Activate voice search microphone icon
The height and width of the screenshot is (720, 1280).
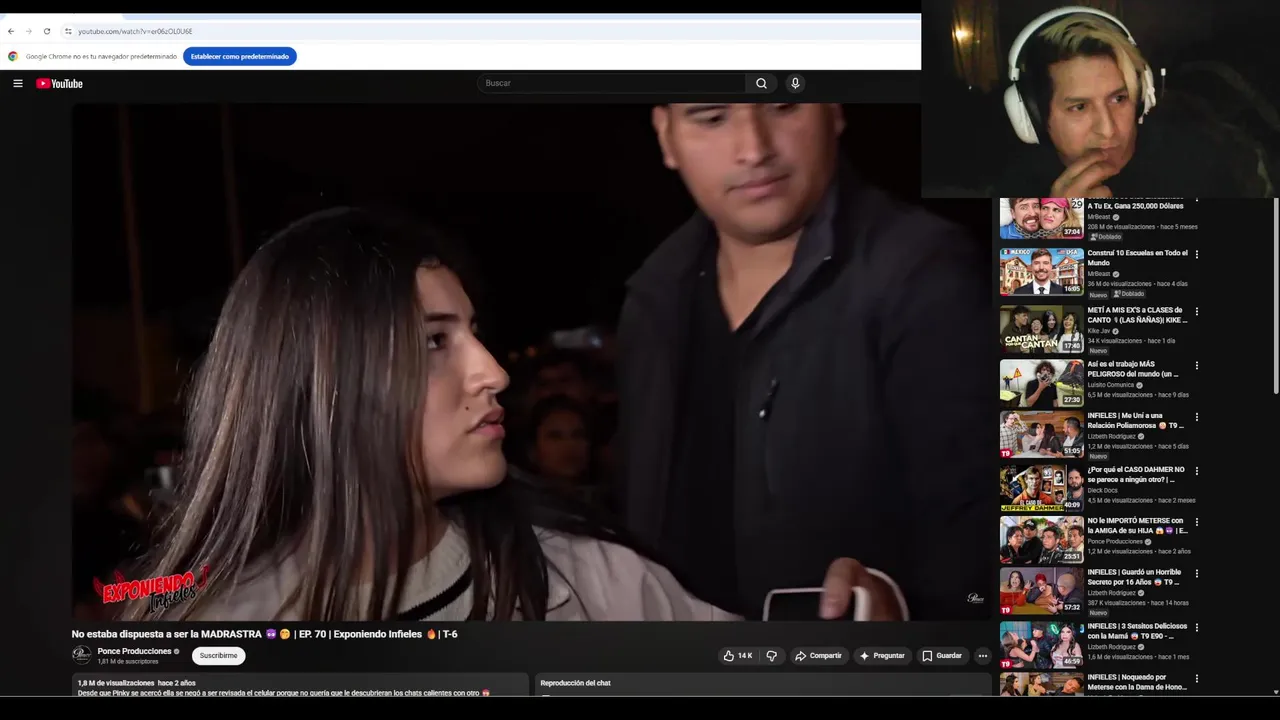(795, 84)
